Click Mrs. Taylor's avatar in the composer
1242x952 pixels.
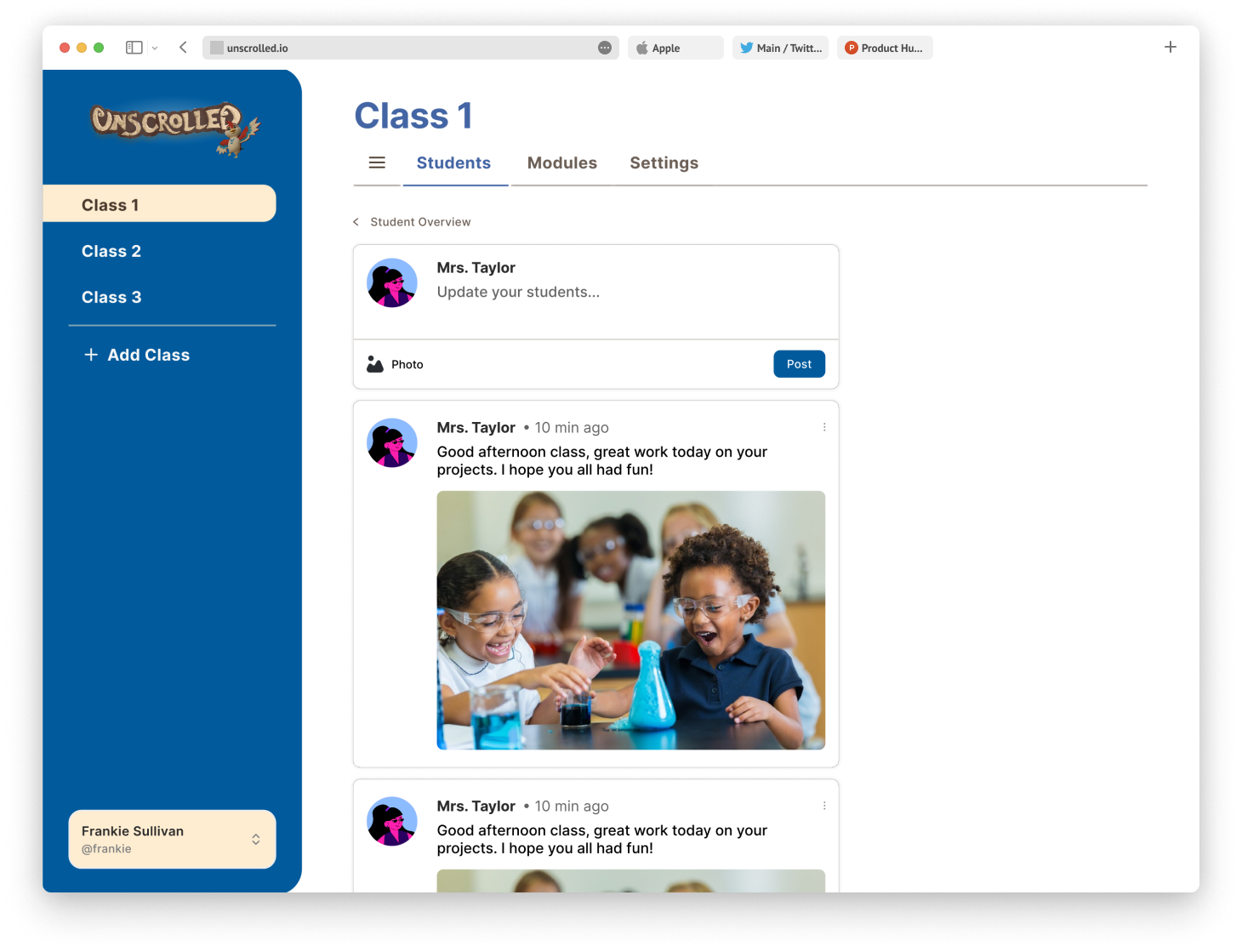pyautogui.click(x=392, y=283)
